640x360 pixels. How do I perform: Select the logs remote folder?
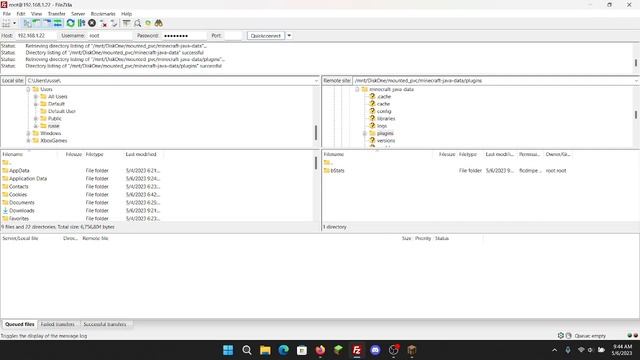coord(382,126)
